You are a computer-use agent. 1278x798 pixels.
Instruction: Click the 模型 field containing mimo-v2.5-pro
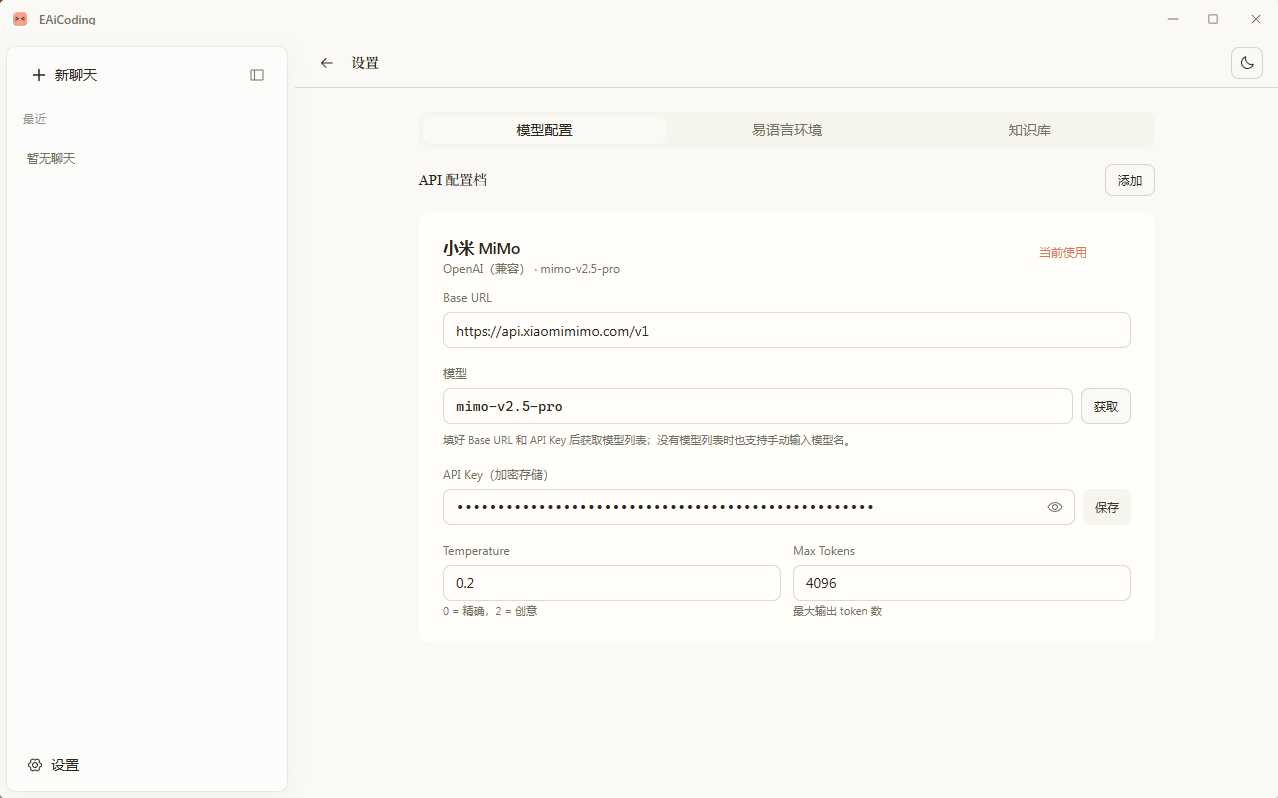pos(758,406)
